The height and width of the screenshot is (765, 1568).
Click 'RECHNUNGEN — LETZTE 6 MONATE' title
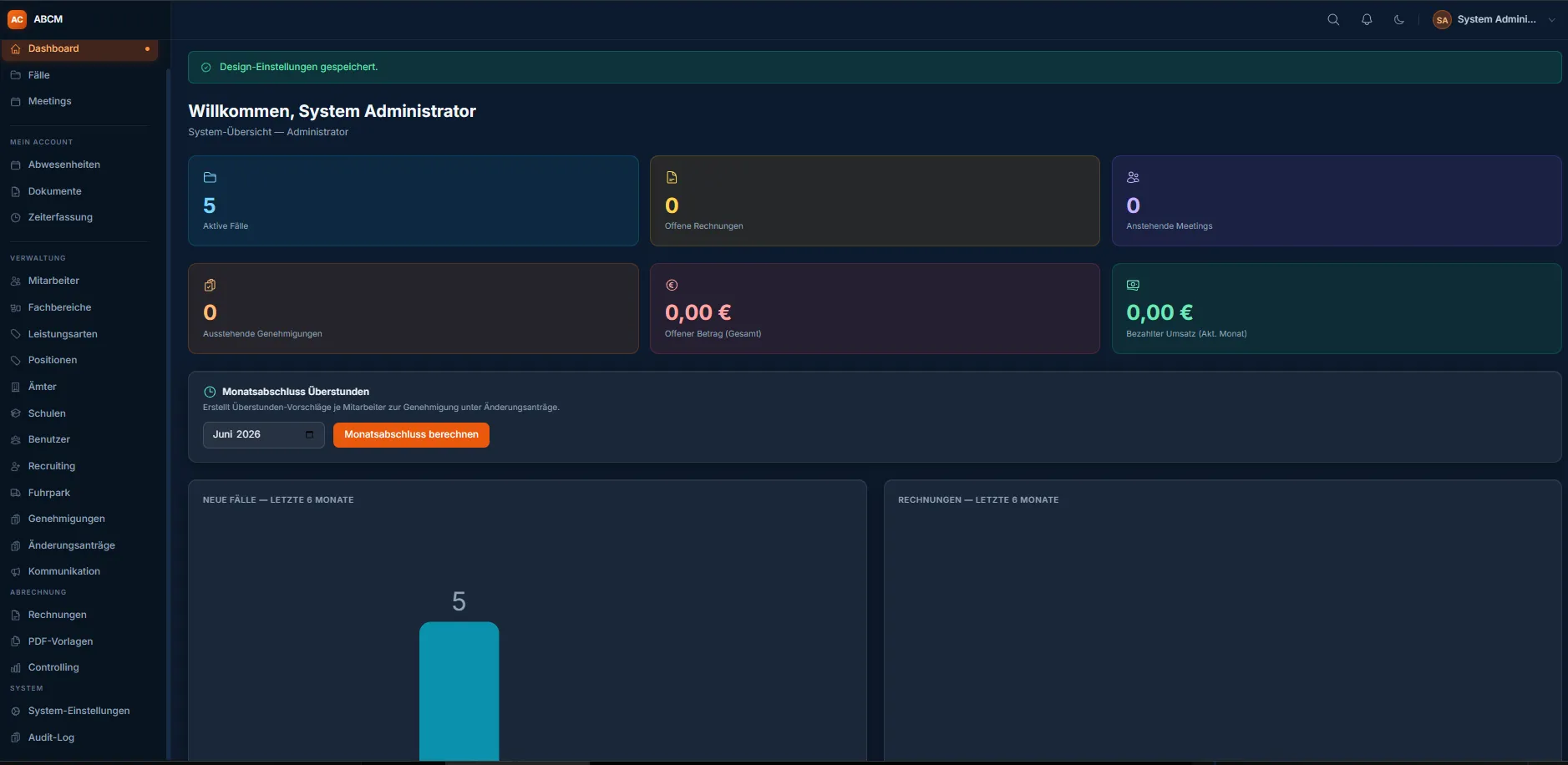coord(978,500)
